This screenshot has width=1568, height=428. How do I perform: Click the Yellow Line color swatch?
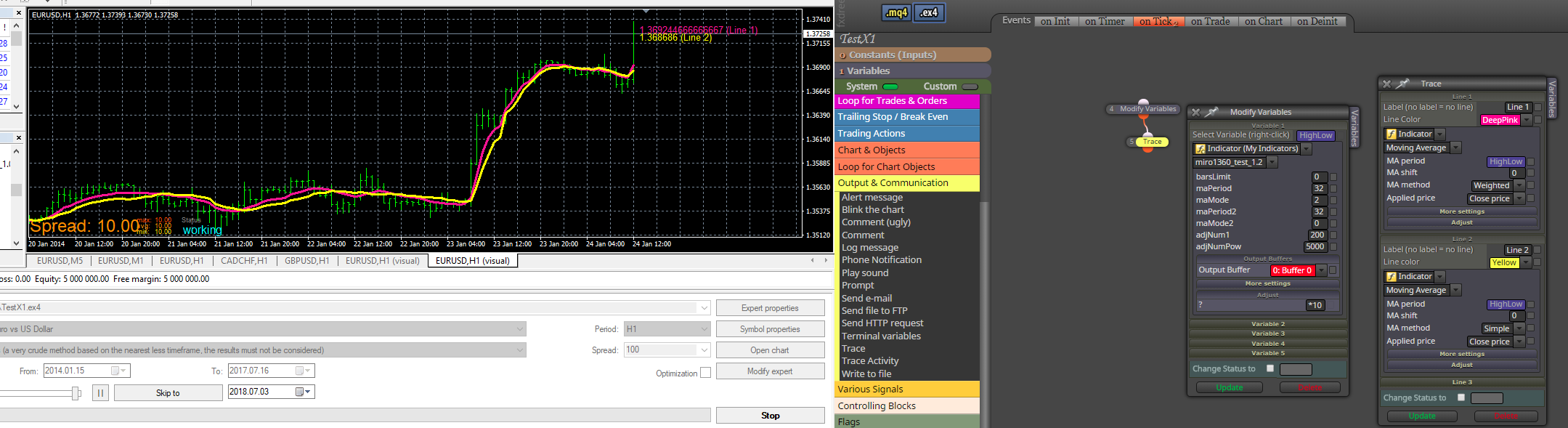[1504, 263]
